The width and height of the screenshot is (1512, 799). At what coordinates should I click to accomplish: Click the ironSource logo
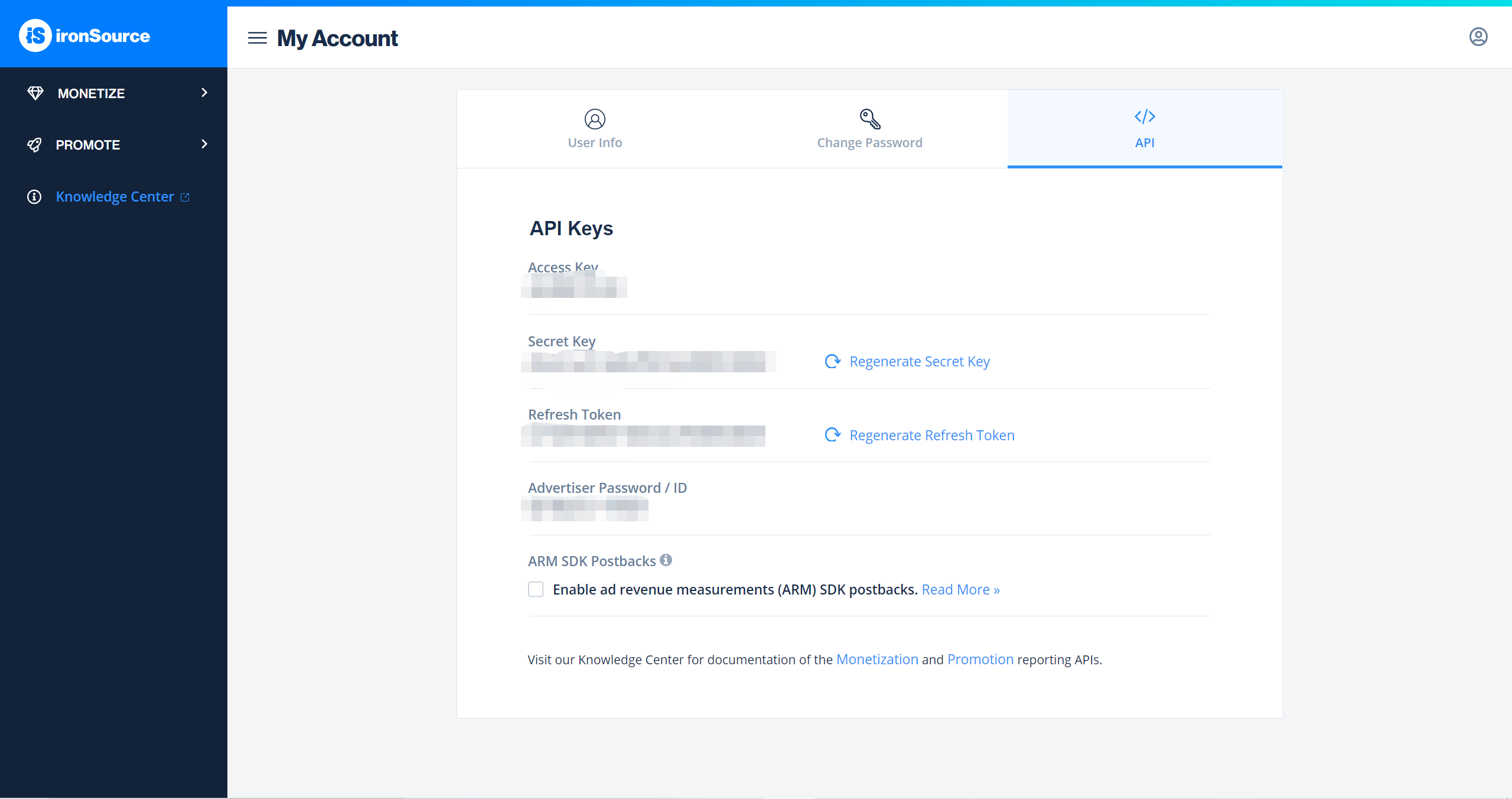coord(84,35)
